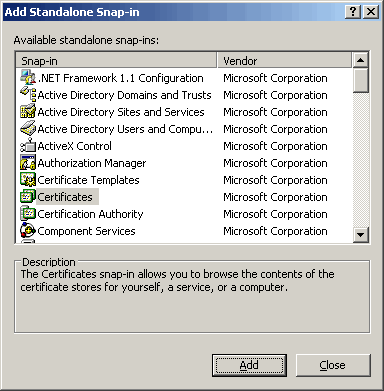Open the help question mark button

[x=353, y=12]
